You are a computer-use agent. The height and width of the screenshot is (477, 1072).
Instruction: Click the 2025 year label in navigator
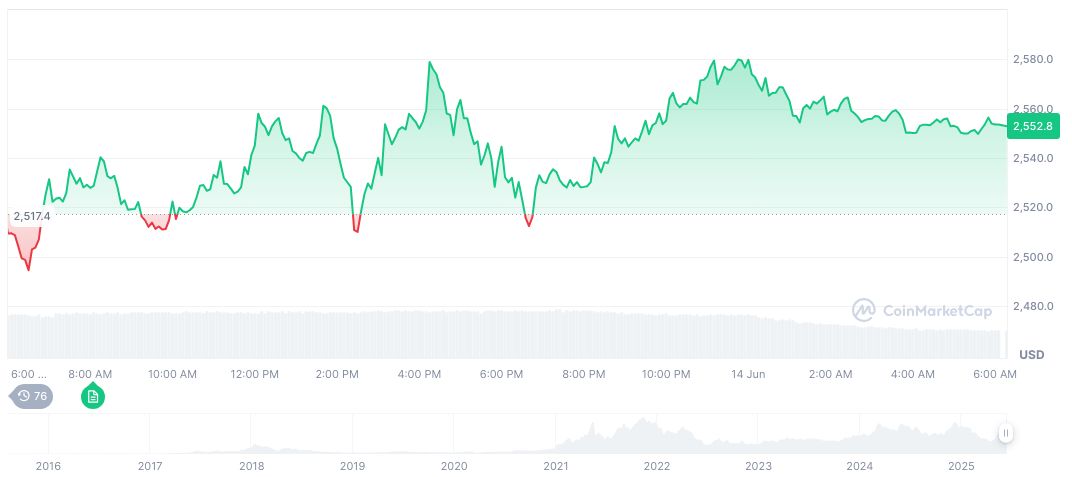tap(960, 466)
